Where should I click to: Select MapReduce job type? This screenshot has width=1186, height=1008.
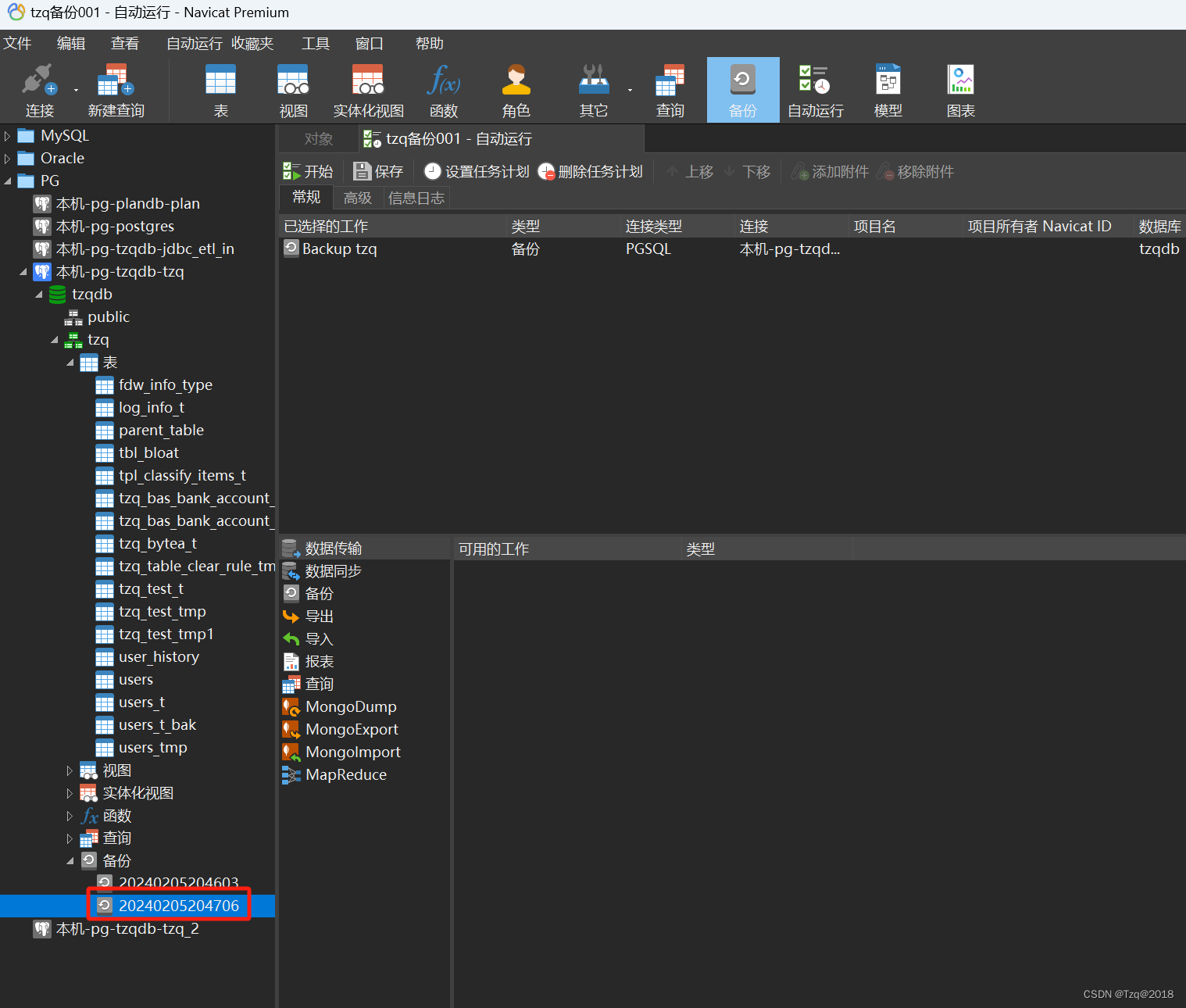click(334, 775)
